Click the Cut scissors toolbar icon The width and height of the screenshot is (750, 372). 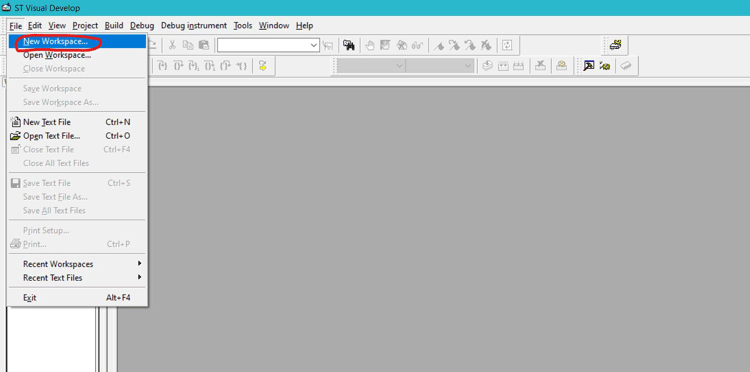pos(172,45)
